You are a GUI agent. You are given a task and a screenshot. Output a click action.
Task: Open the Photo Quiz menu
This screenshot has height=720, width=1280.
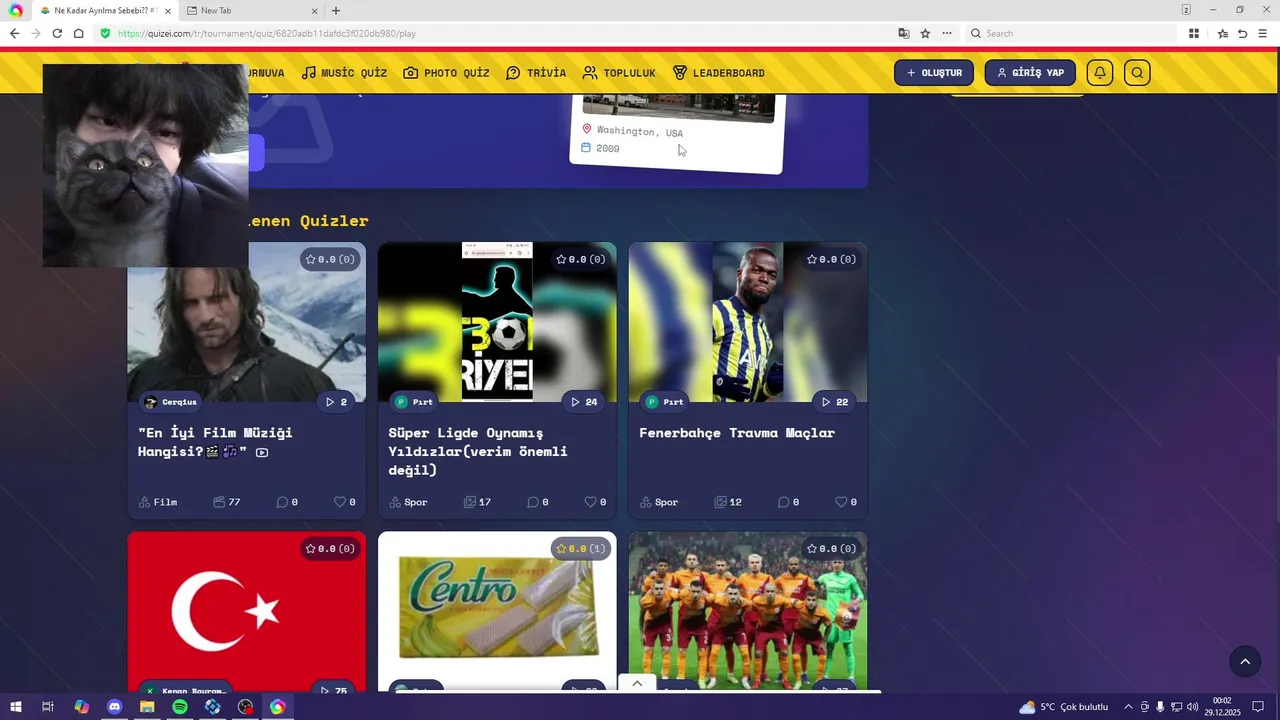[446, 73]
